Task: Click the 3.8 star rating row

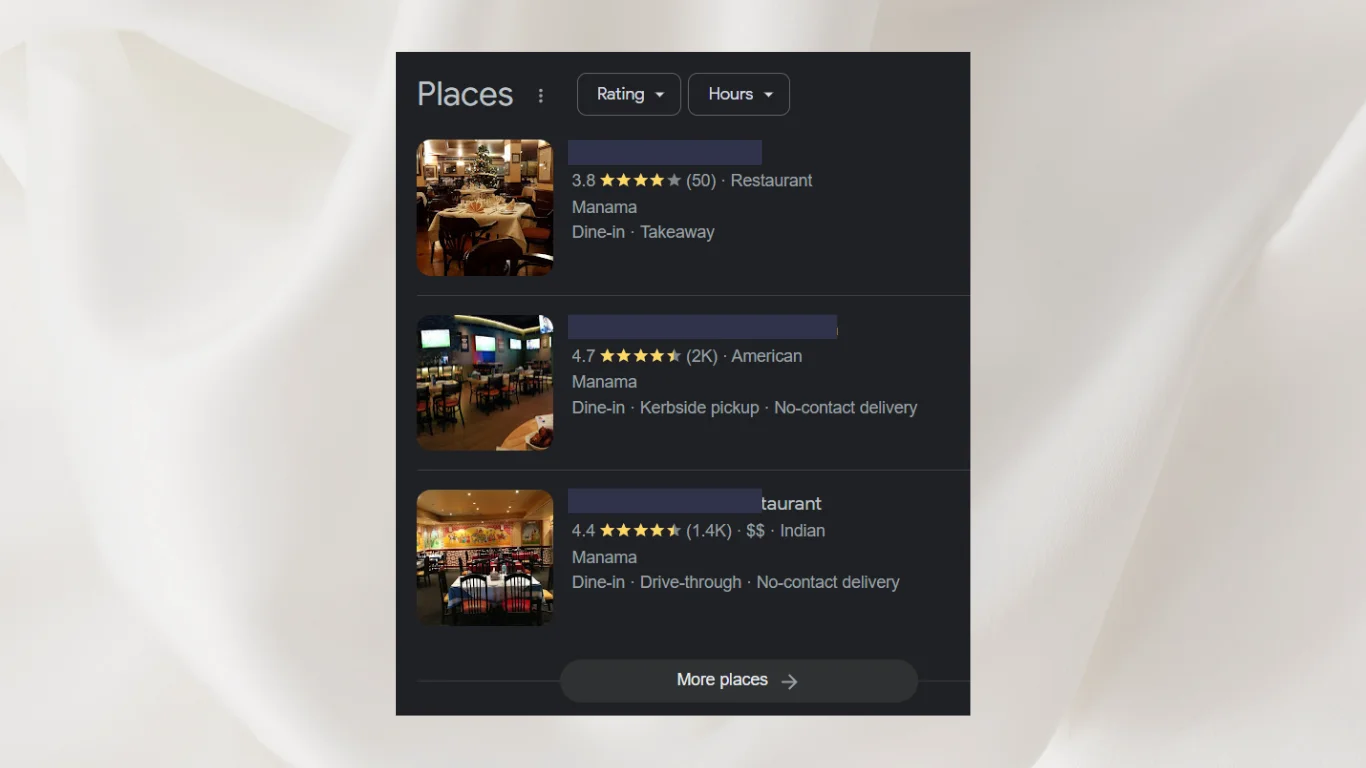Action: [692, 180]
